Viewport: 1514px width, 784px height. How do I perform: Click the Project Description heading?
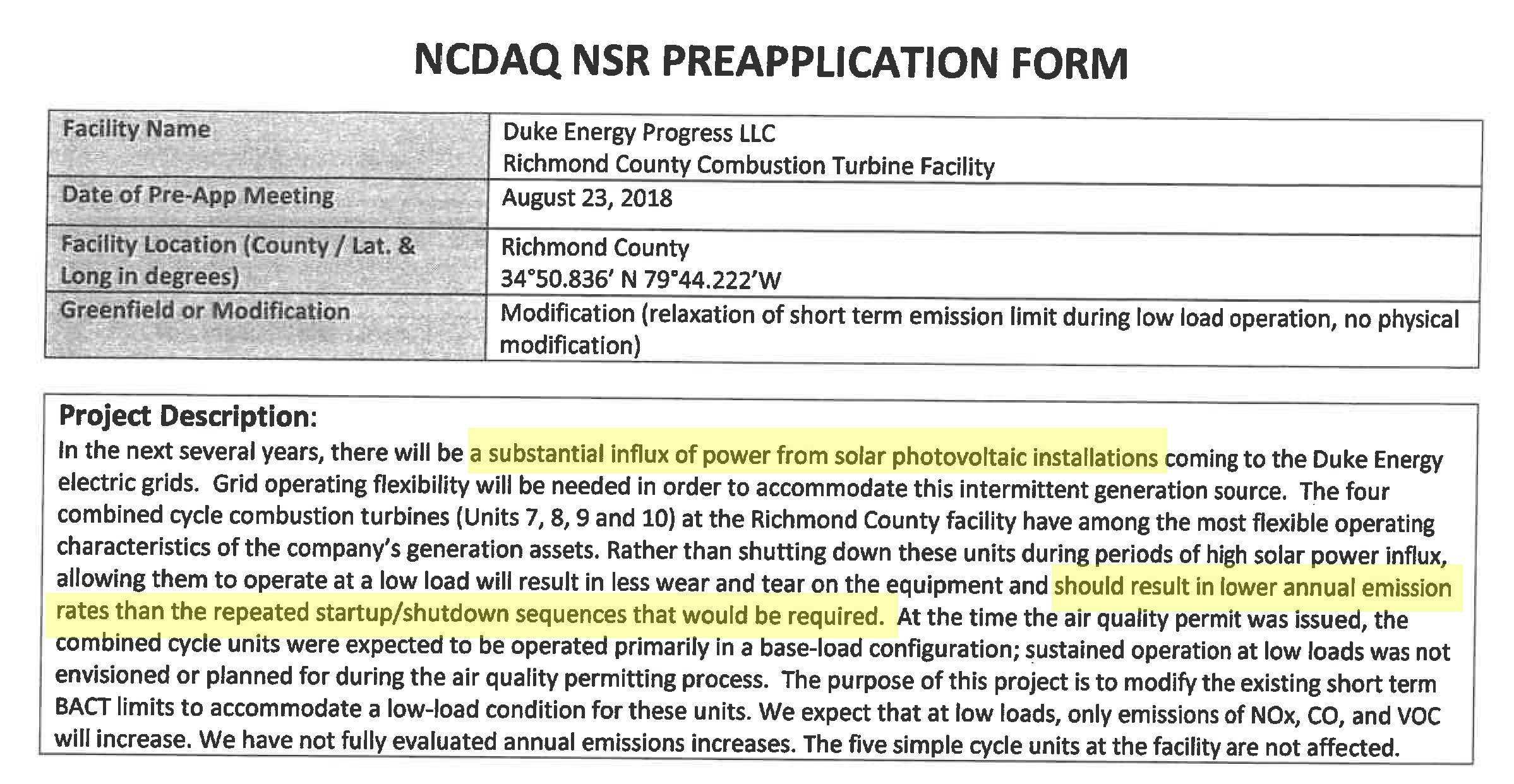[x=188, y=417]
